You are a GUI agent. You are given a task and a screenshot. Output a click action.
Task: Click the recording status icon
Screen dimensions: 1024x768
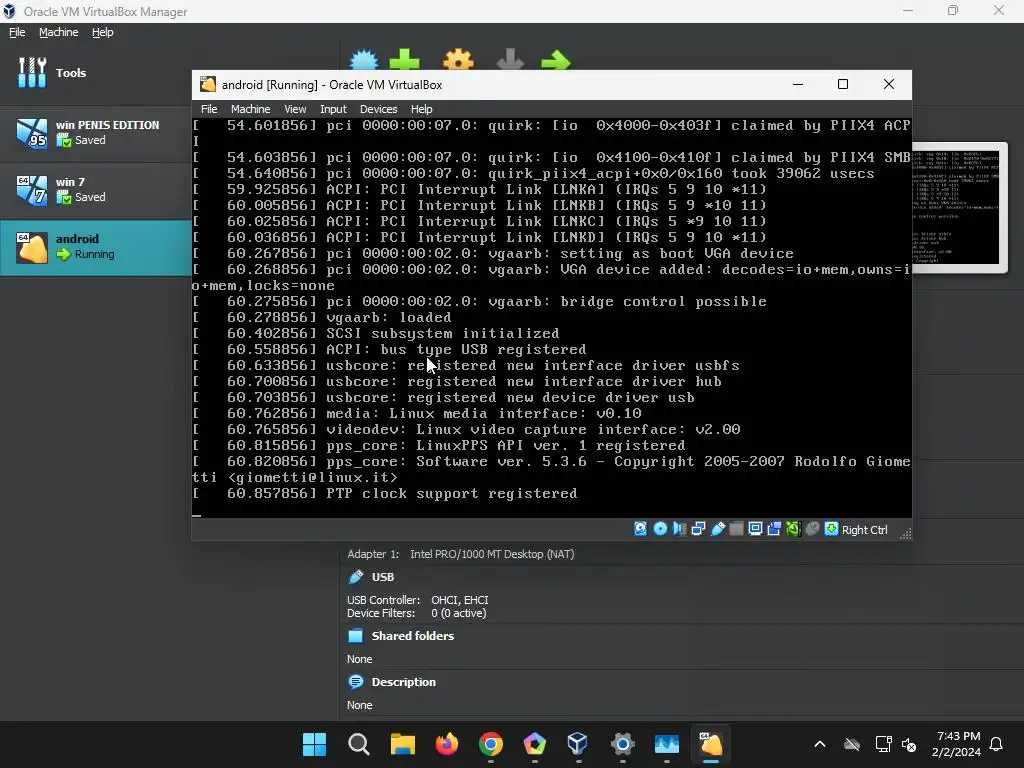[x=775, y=529]
